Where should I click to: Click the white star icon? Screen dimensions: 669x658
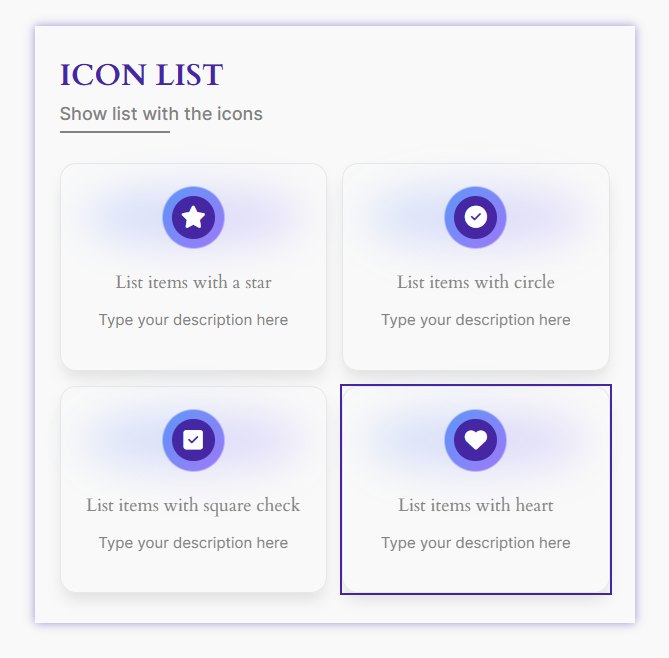(x=193, y=217)
